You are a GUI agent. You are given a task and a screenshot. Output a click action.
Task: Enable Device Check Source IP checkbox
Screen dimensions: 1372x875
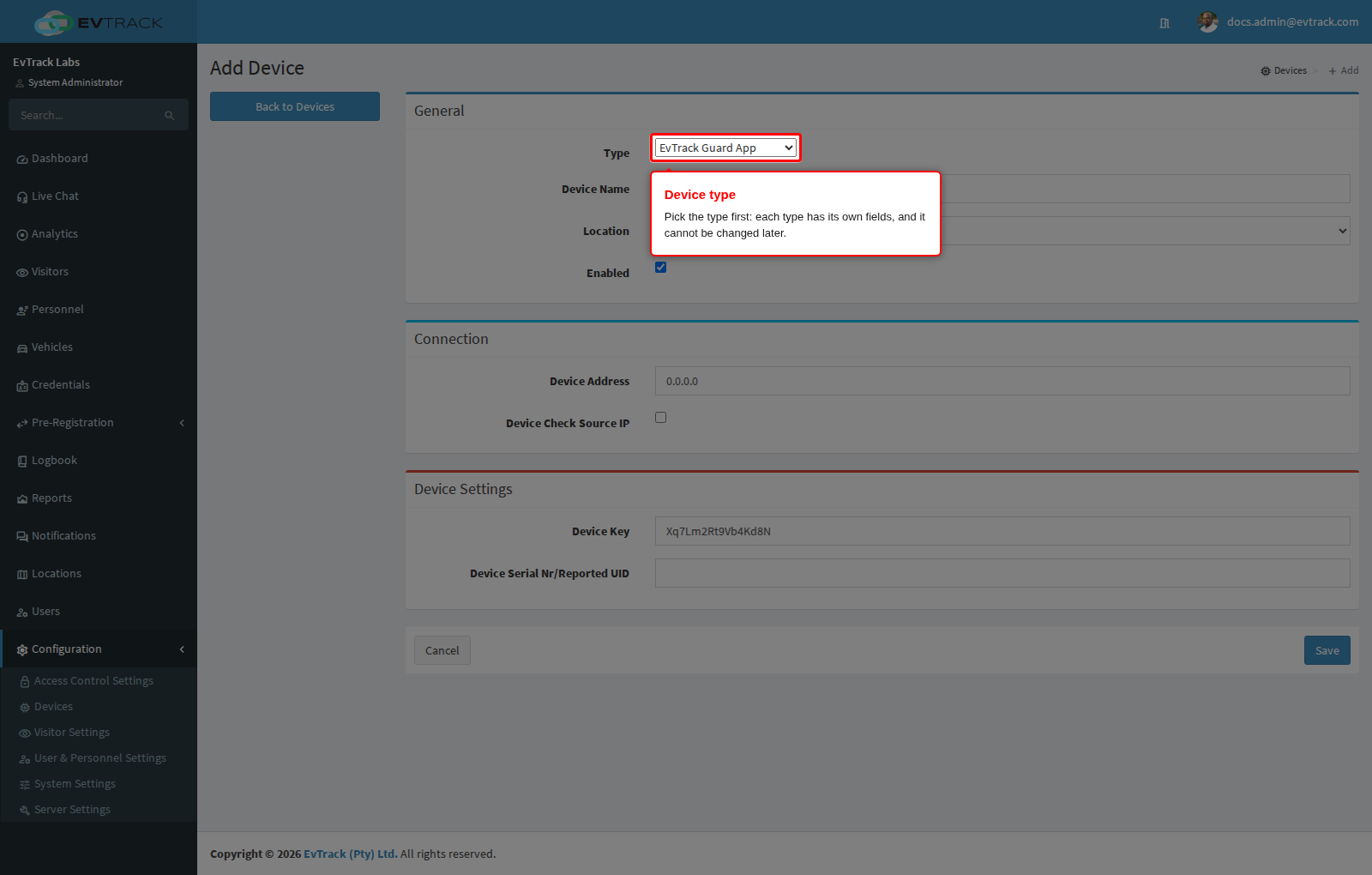pyautogui.click(x=660, y=417)
